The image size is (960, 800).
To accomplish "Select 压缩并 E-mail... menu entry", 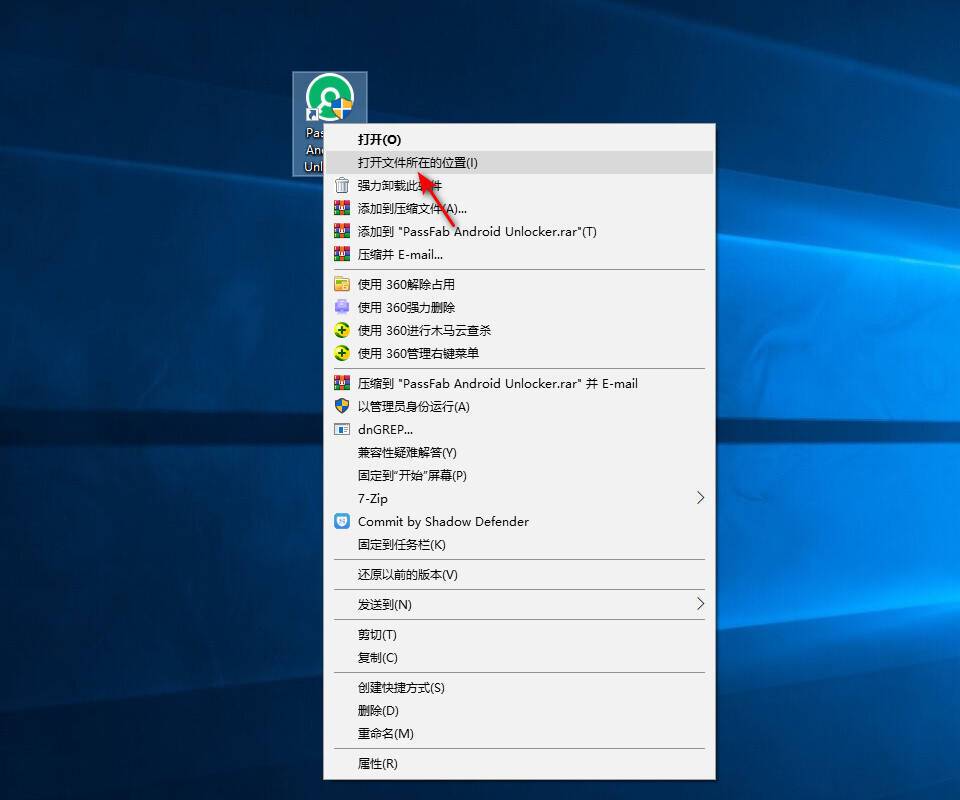I will (400, 254).
